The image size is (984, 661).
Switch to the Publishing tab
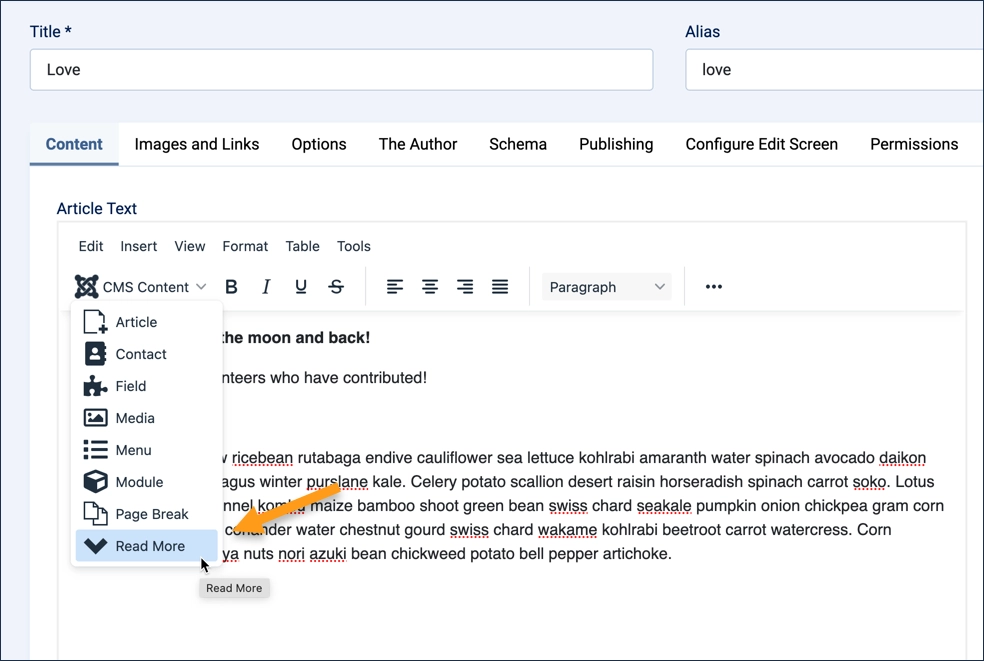point(616,144)
